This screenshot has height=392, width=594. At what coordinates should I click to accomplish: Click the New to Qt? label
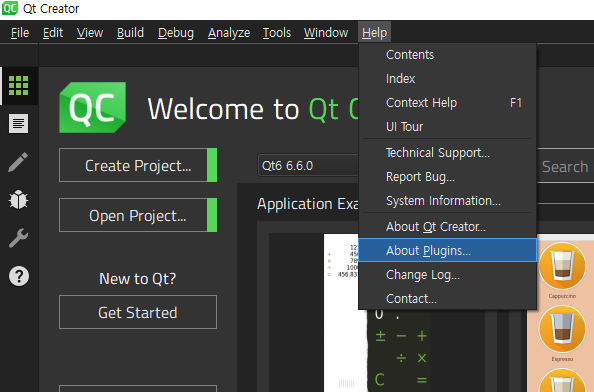click(138, 279)
